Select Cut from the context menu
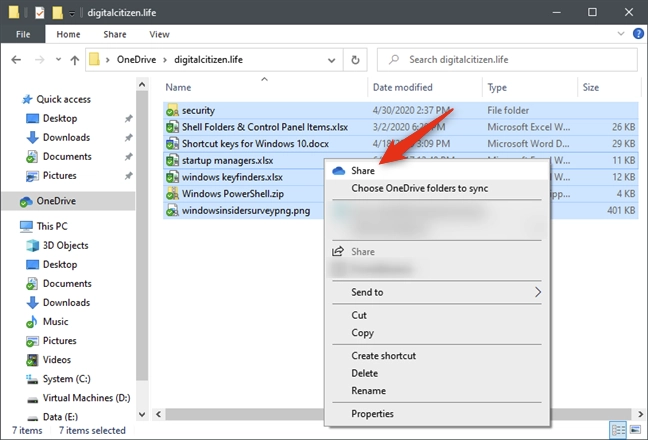The image size is (648, 440). click(x=437, y=315)
